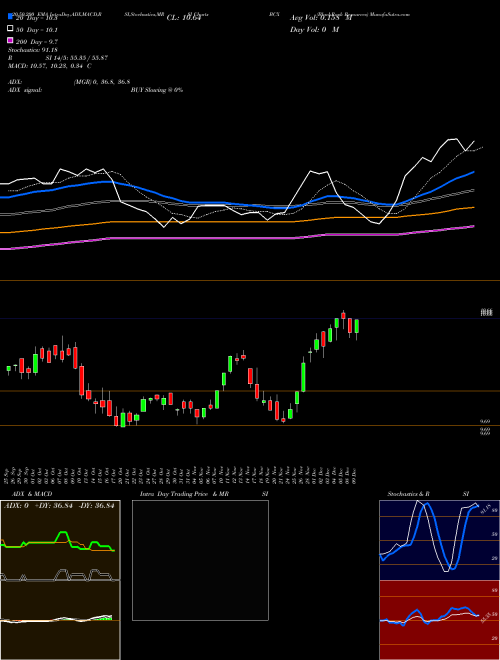Select the '50 Day - 10.1' label
This screenshot has width=500, height=660.
pos(37,30)
